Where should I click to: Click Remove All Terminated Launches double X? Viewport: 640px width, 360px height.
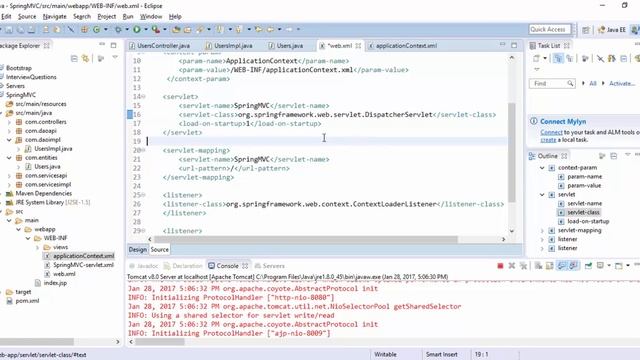[523, 266]
